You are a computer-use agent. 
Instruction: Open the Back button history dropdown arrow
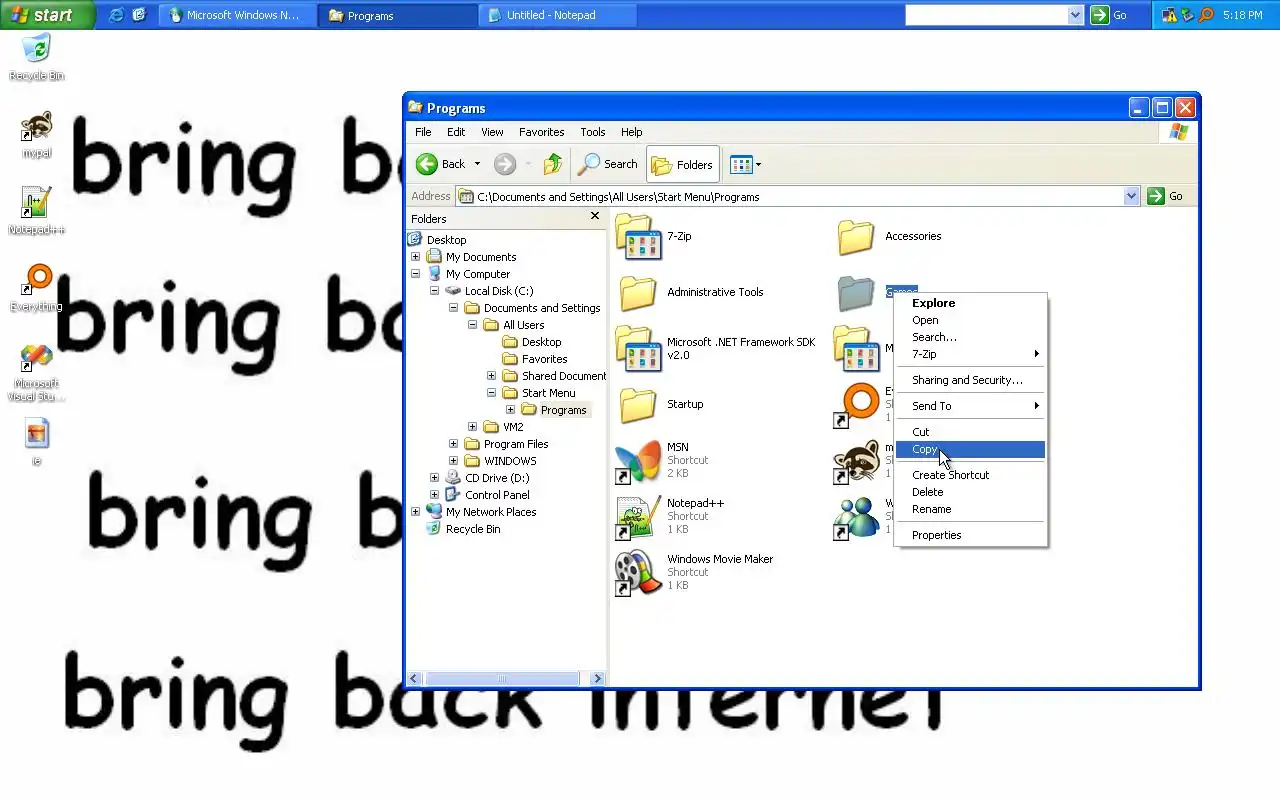pyautogui.click(x=477, y=164)
